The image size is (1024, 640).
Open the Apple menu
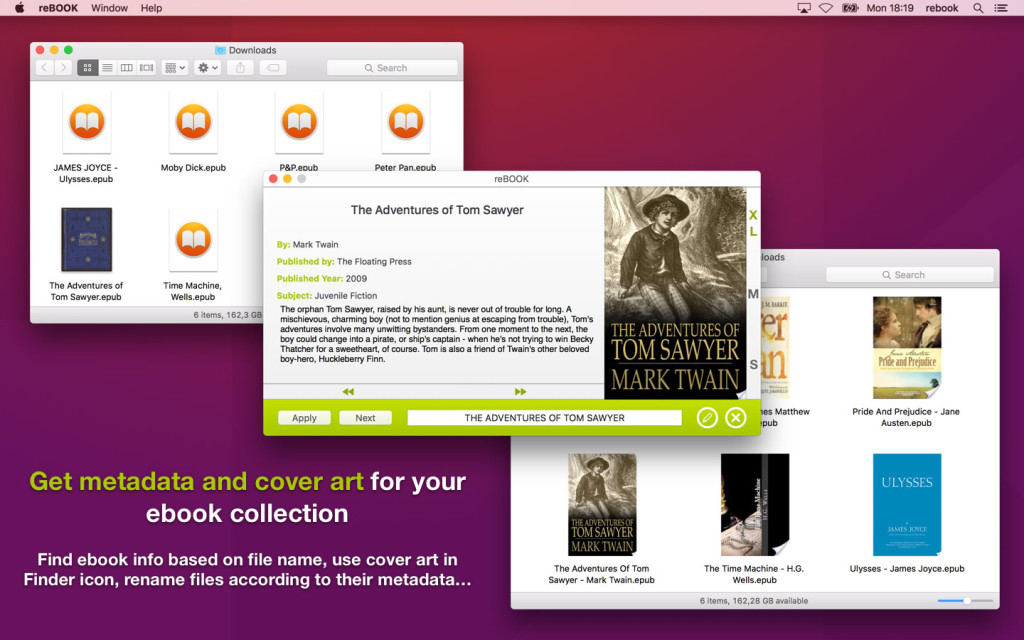click(x=20, y=8)
